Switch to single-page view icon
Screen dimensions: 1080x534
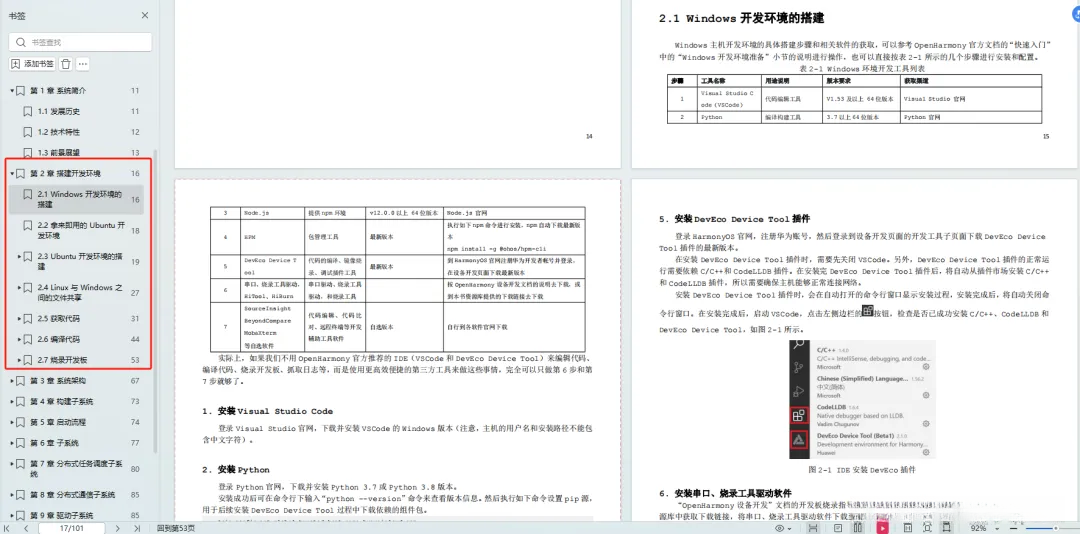coord(838,528)
